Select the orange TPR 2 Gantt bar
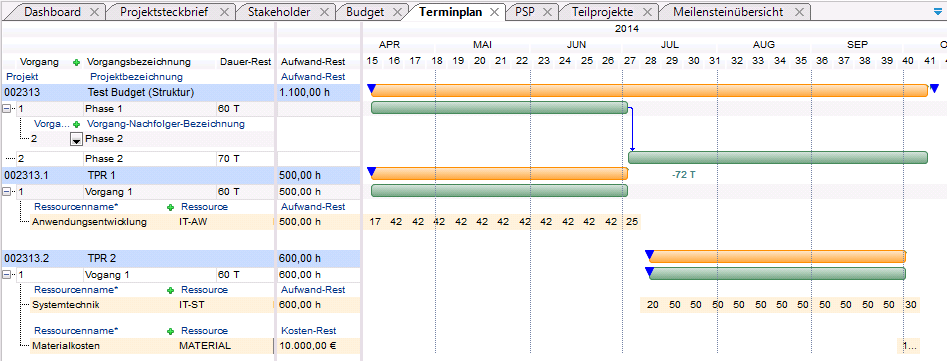 tap(778, 257)
